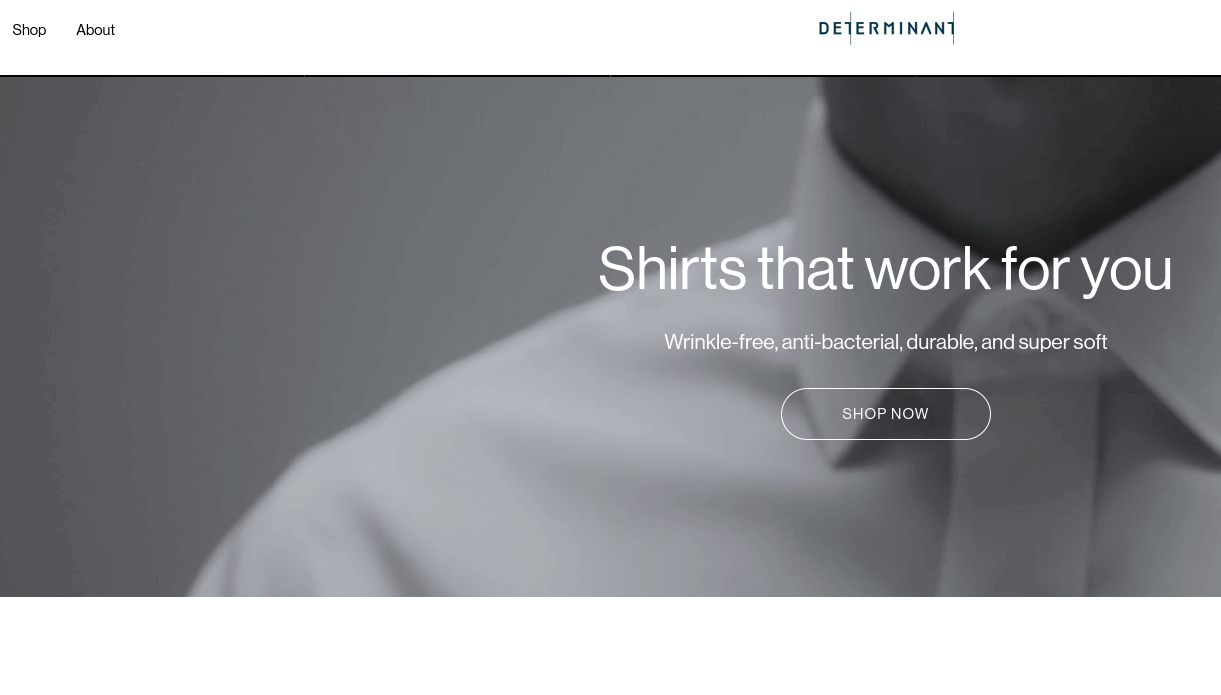The image size is (1221, 695).
Task: Click 'anti-bacterial' in the subtitle
Action: pyautogui.click(x=841, y=341)
